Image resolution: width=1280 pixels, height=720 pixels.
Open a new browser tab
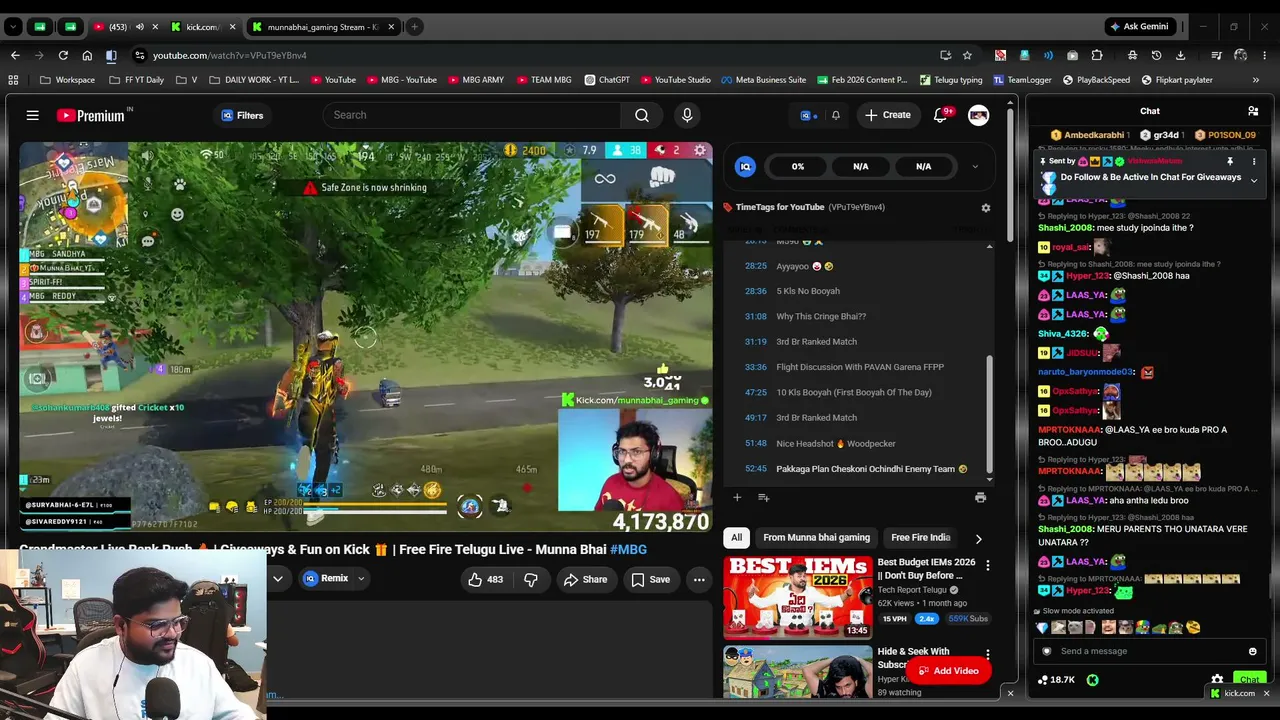click(414, 27)
